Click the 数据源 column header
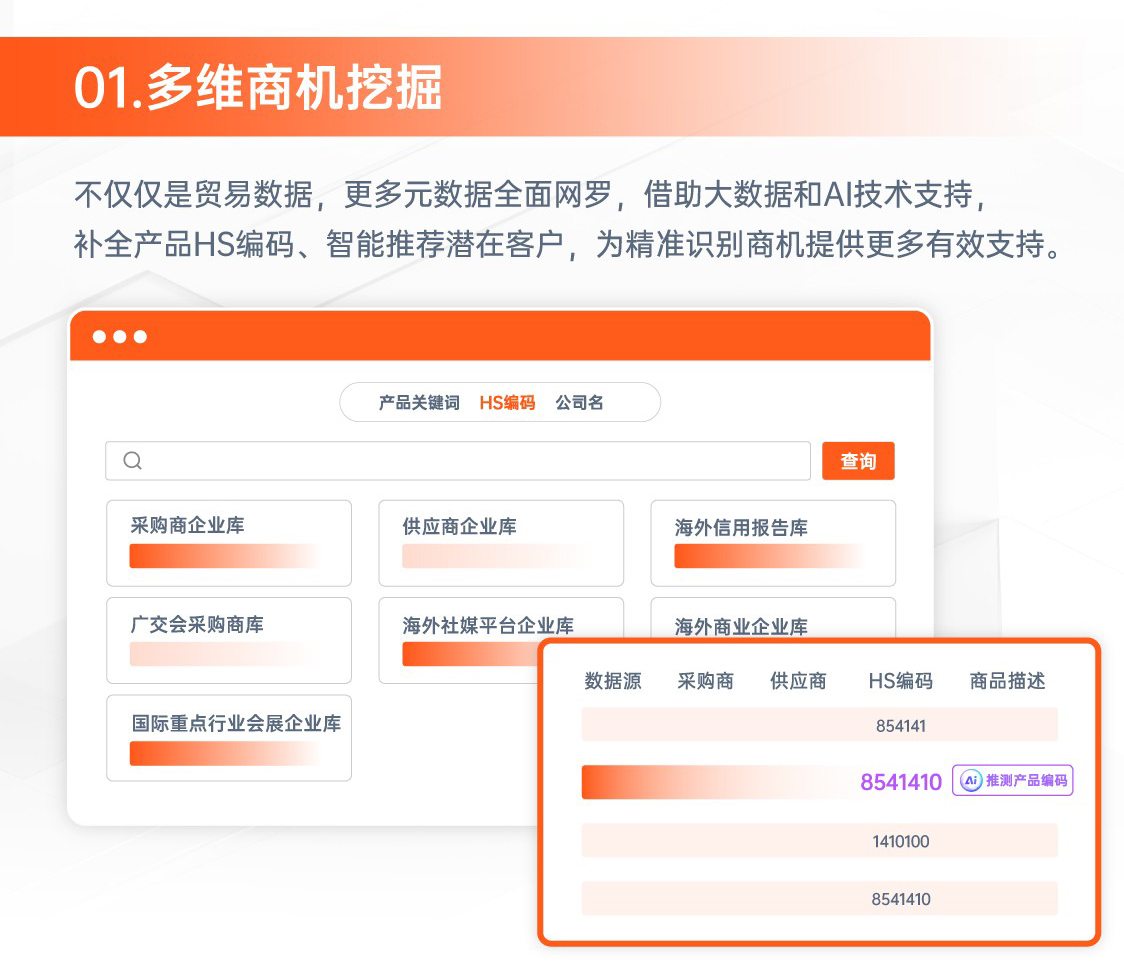Screen dimensions: 1124x977 (612, 681)
